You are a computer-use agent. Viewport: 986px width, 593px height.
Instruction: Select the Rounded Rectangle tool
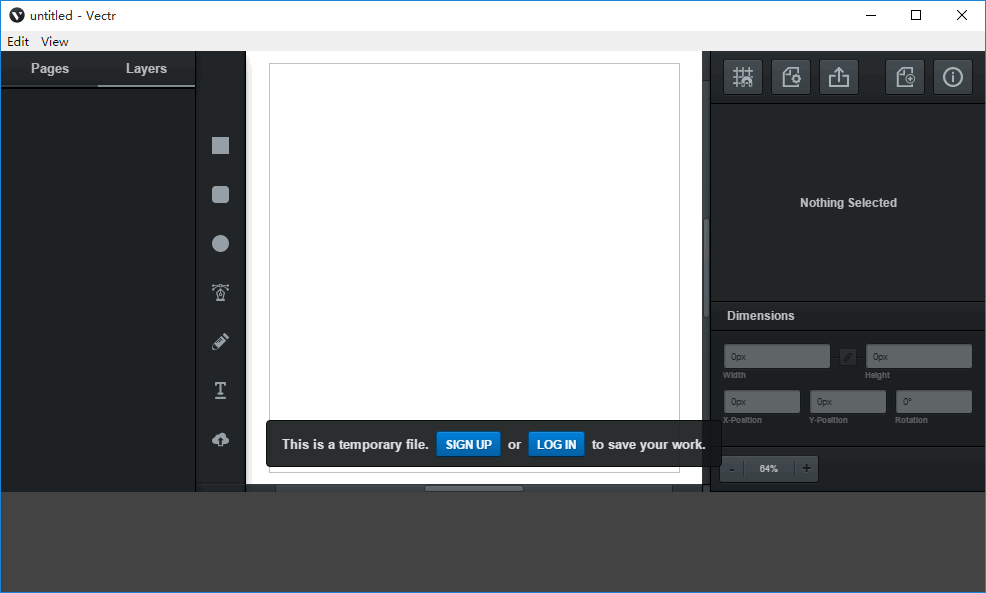pos(220,194)
